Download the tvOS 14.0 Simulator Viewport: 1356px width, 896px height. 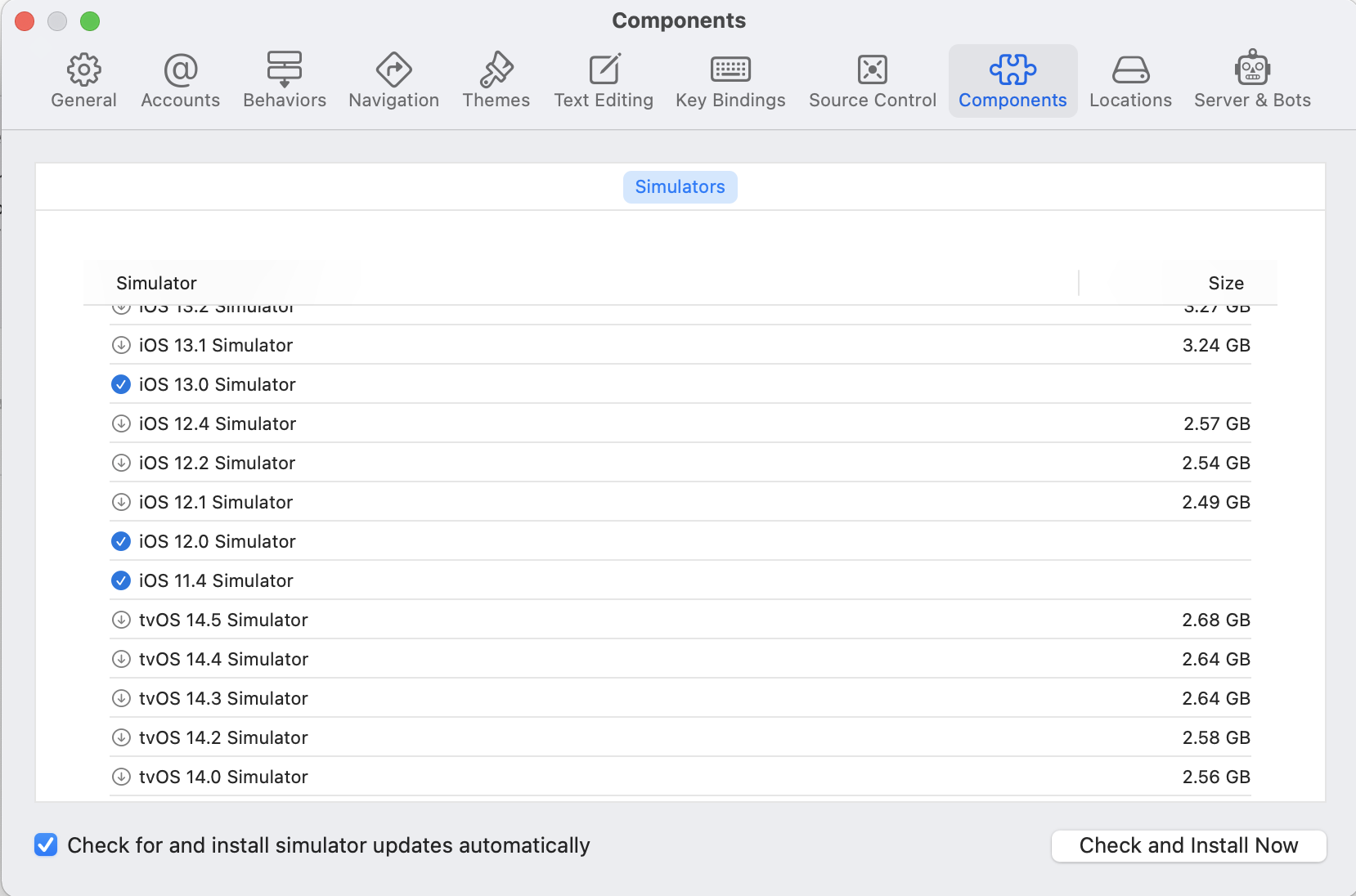tap(121, 777)
